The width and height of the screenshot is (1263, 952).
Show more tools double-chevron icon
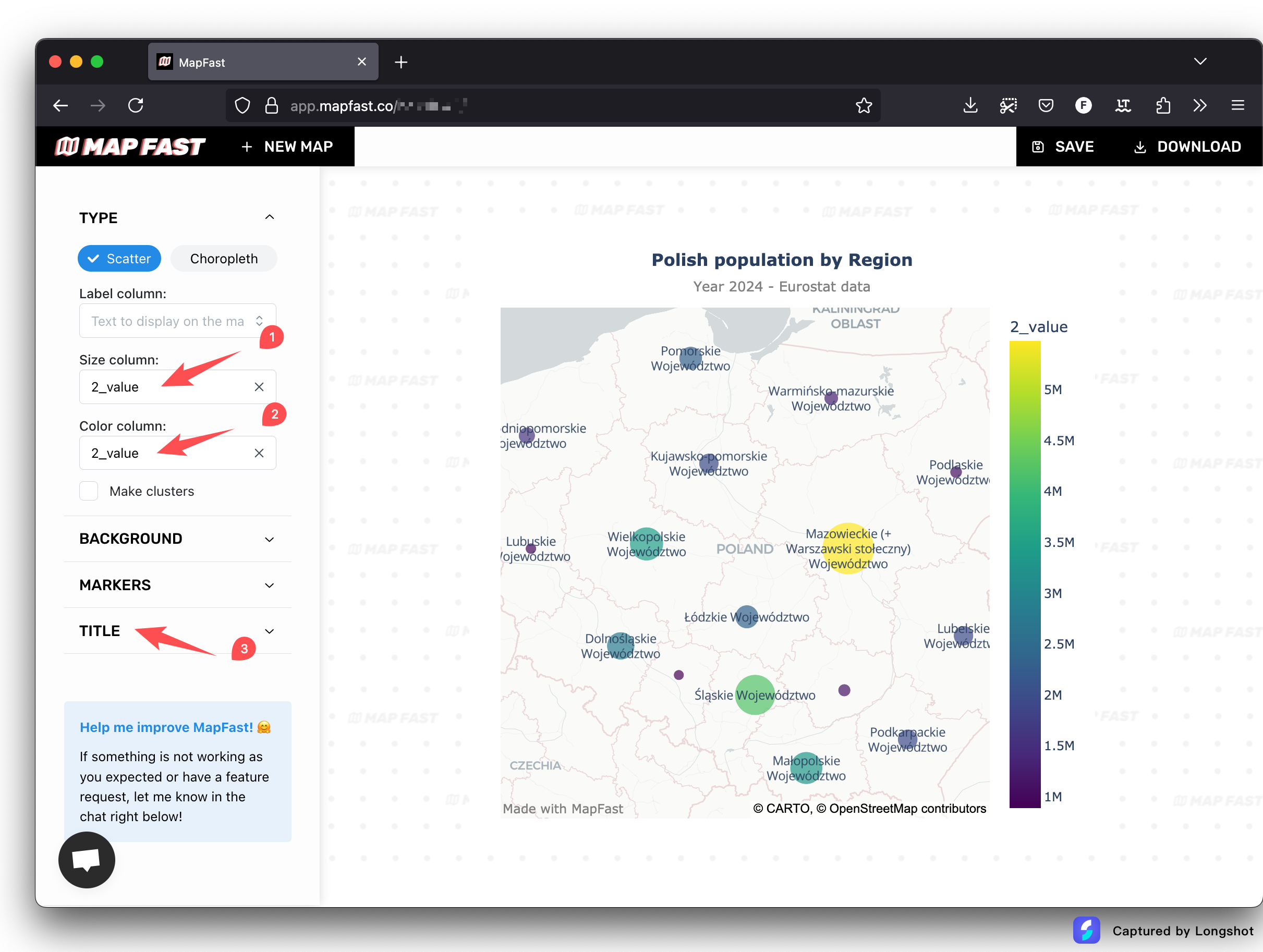click(x=1199, y=106)
